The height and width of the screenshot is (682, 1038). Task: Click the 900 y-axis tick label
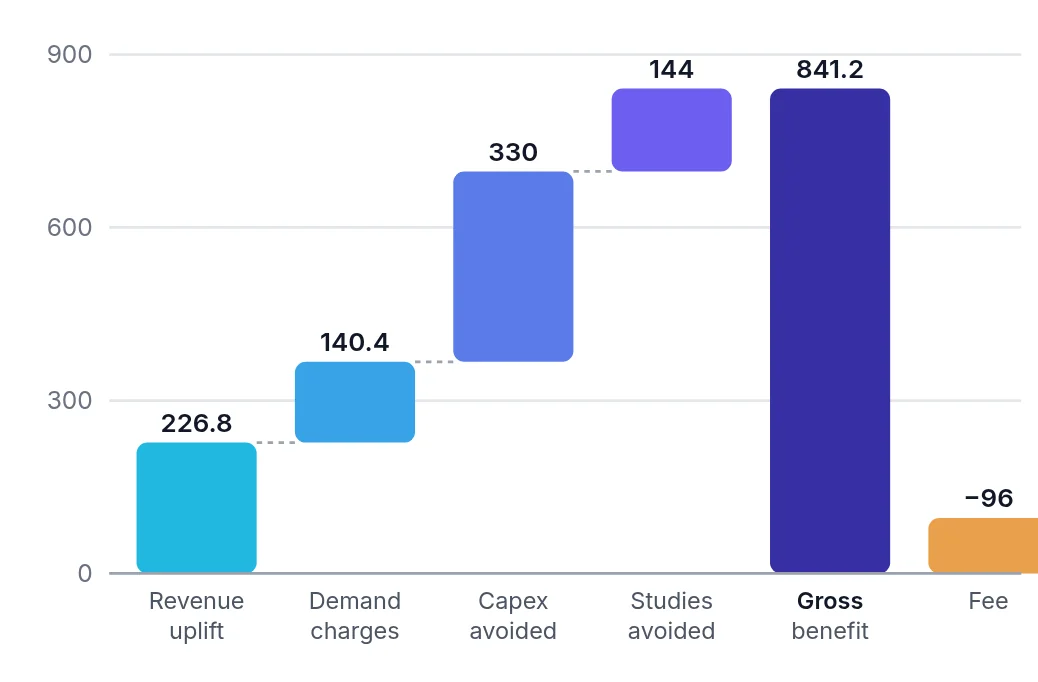point(70,54)
